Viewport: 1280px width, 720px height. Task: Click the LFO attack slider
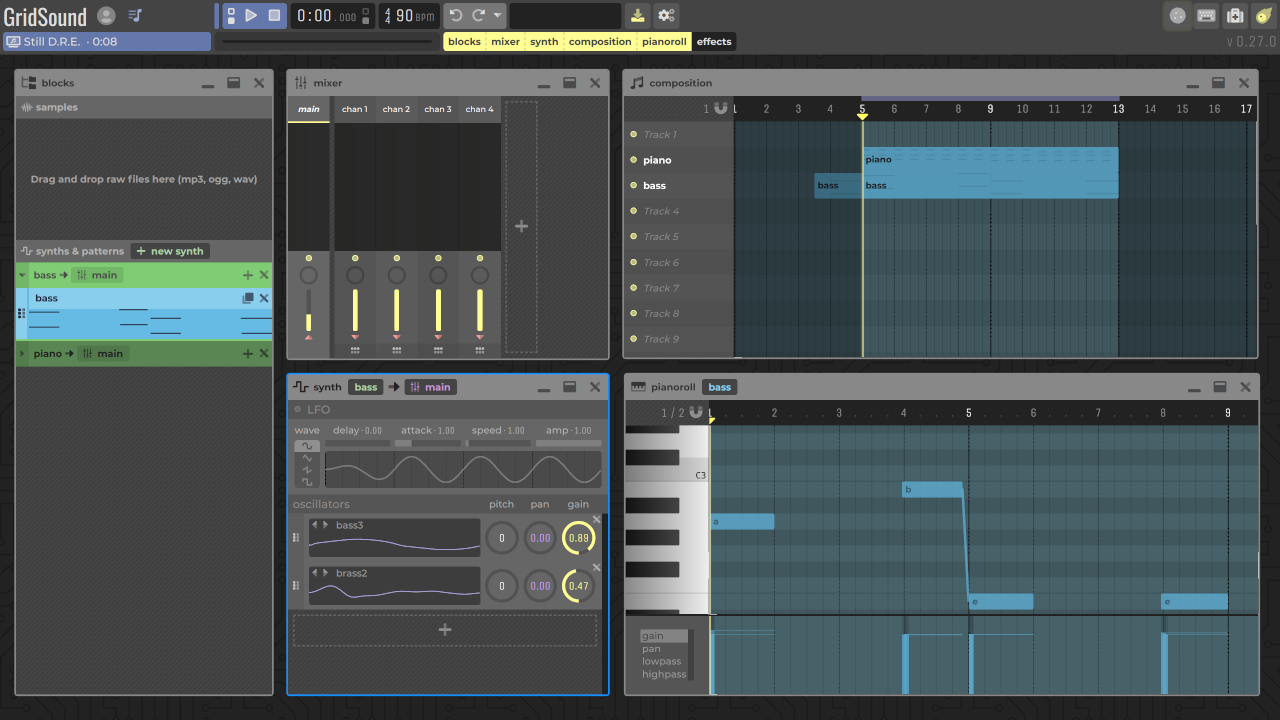[x=429, y=443]
